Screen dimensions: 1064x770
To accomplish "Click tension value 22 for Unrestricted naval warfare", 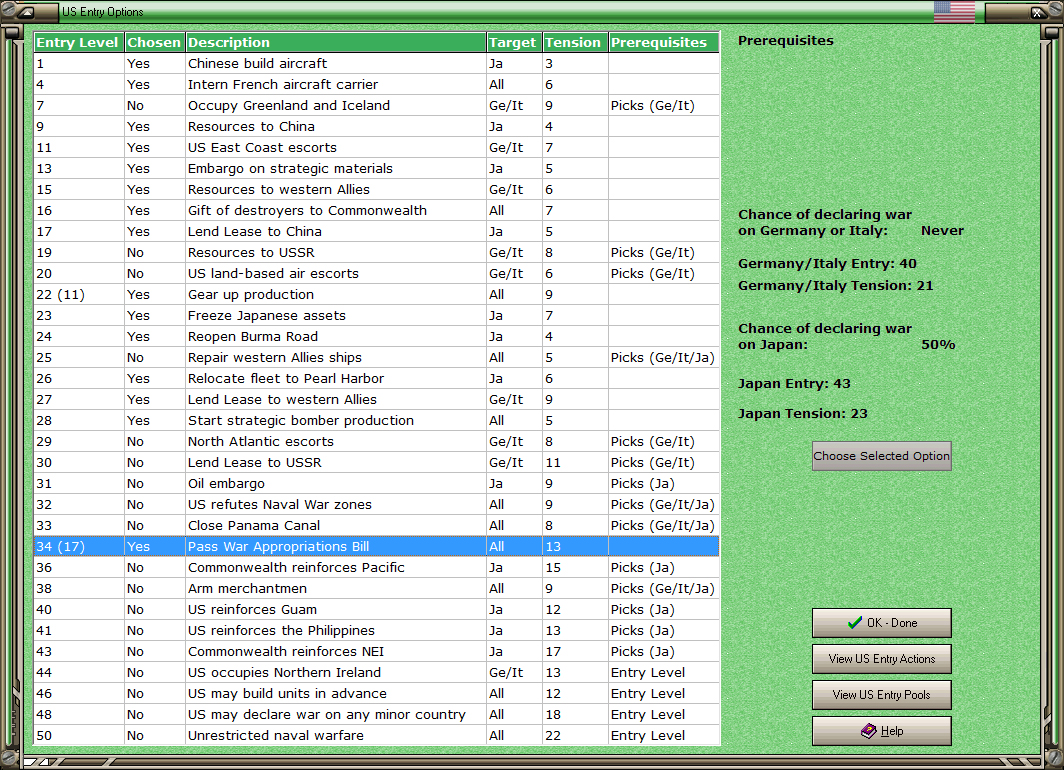I will click(575, 736).
